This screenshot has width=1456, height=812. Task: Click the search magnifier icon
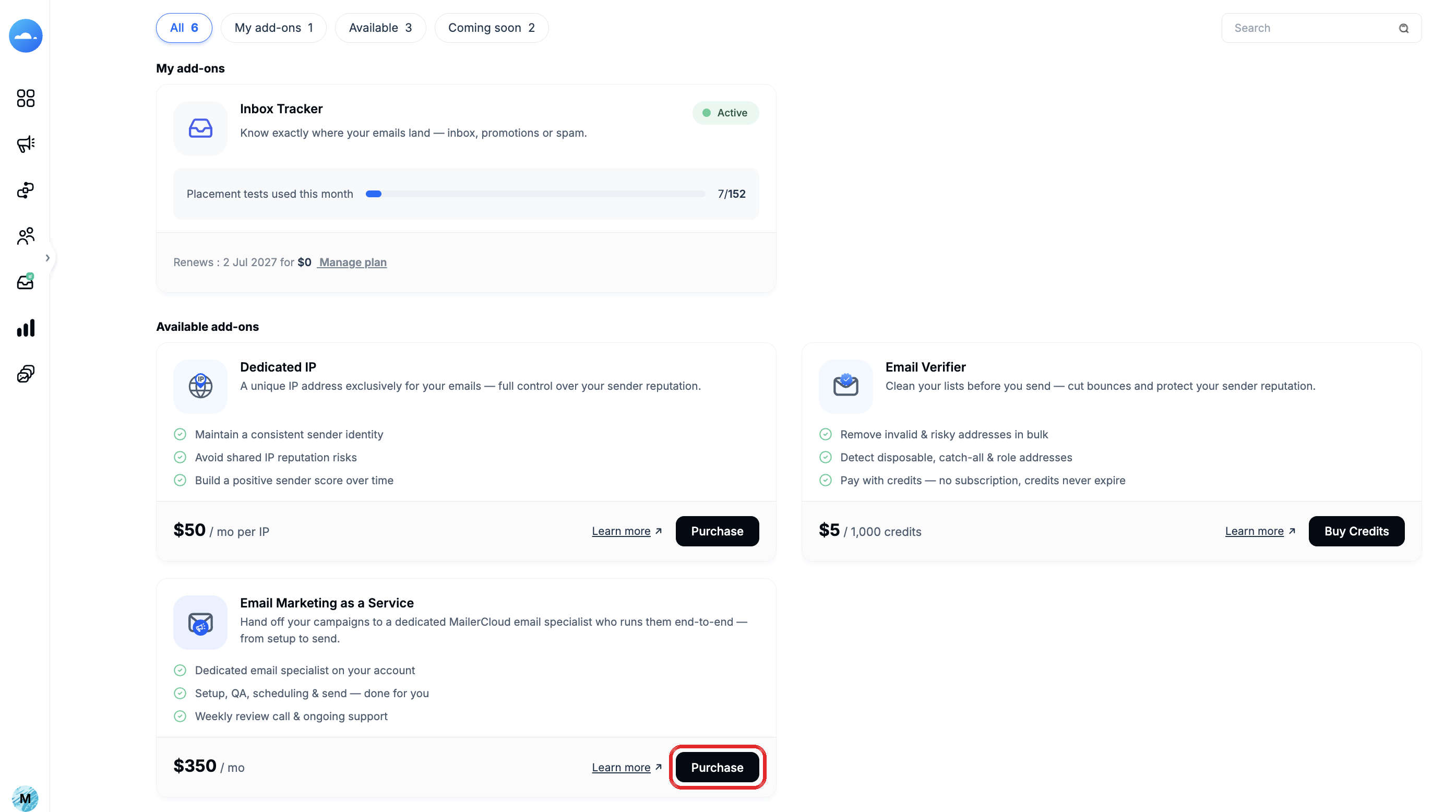click(1403, 28)
